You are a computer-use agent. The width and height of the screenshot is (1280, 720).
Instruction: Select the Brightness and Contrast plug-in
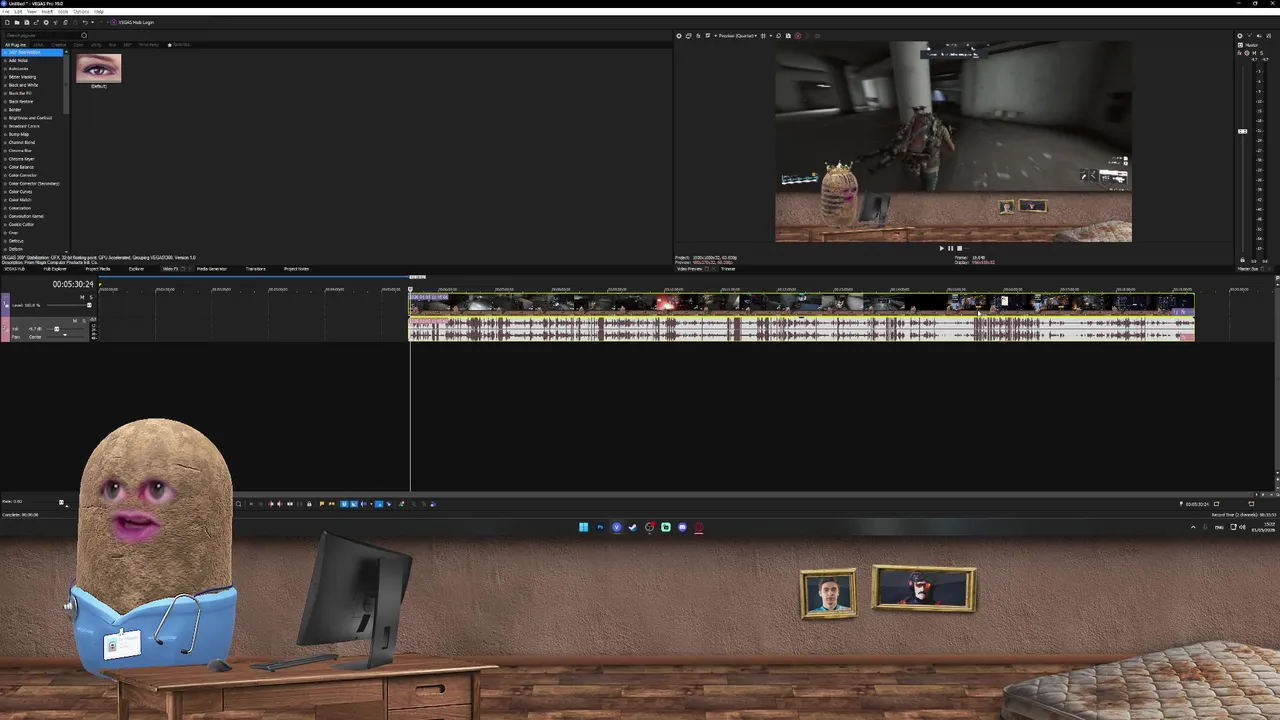(x=30, y=118)
